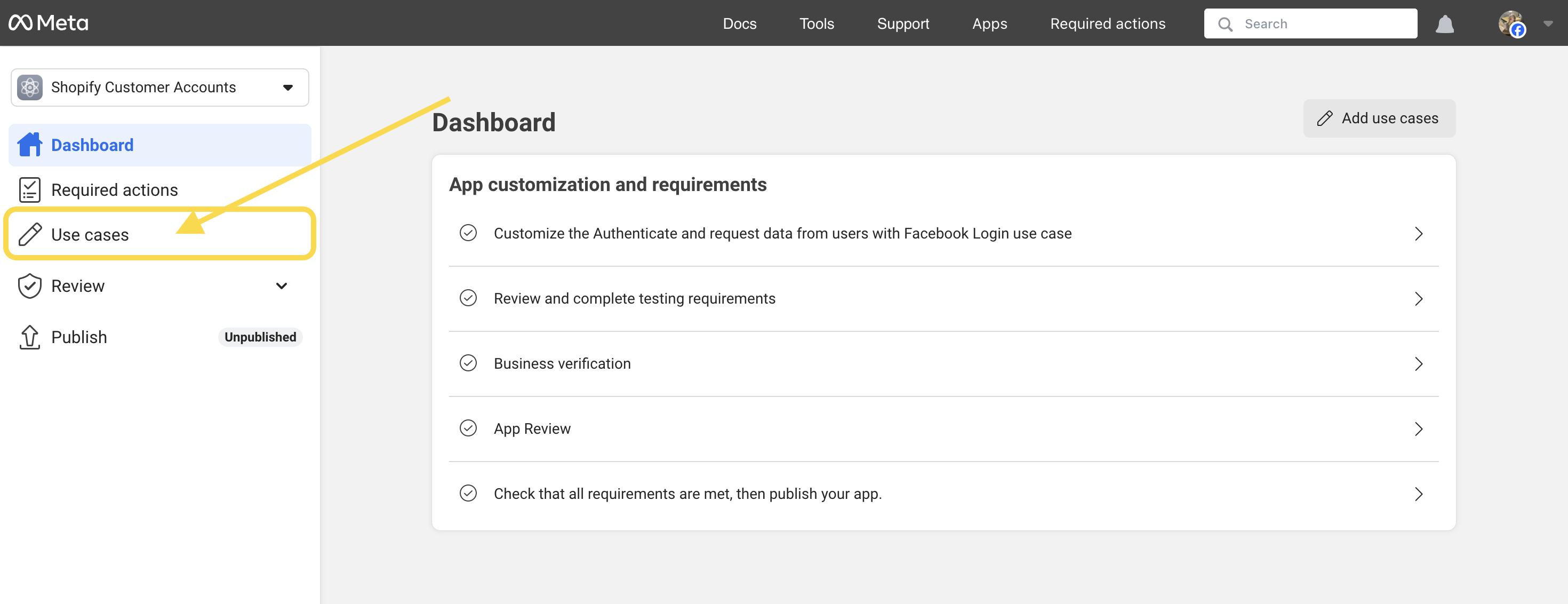This screenshot has width=1568, height=604.
Task: Click the Publish upload icon
Action: [x=29, y=337]
